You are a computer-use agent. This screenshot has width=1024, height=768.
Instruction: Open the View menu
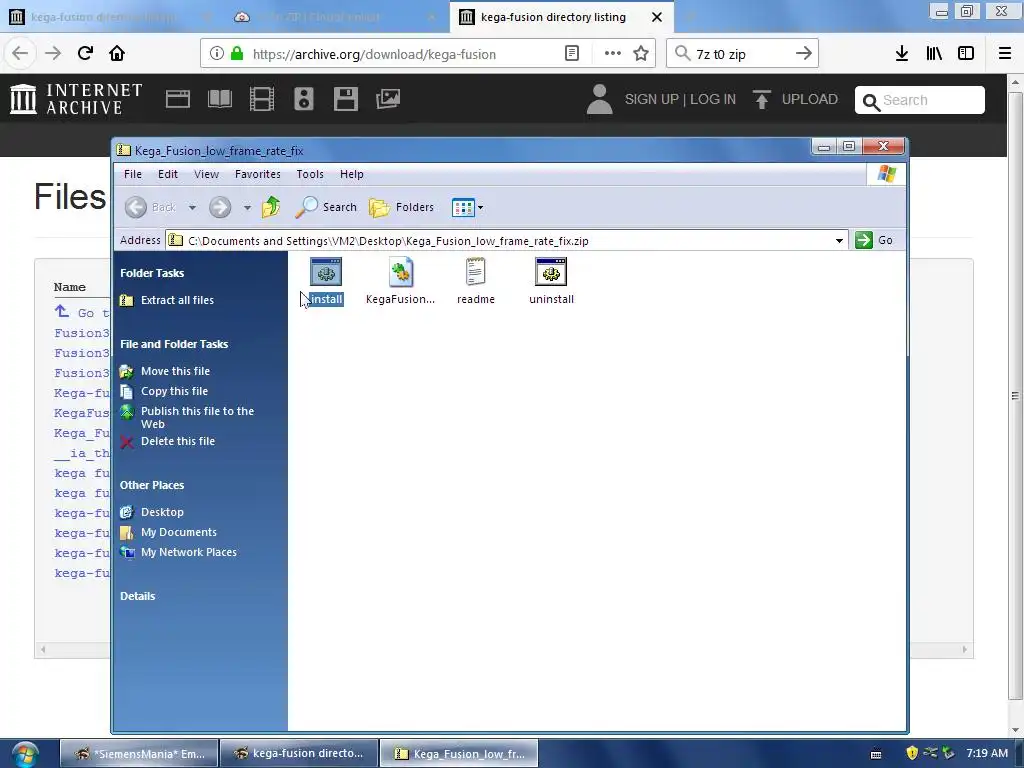[x=206, y=174]
